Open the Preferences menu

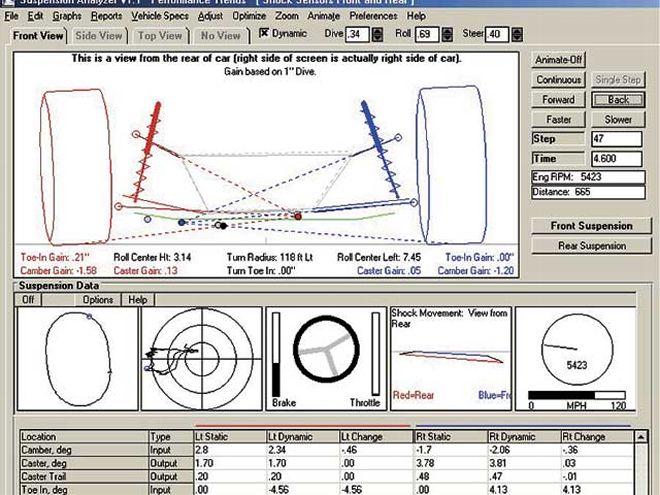coord(373,16)
